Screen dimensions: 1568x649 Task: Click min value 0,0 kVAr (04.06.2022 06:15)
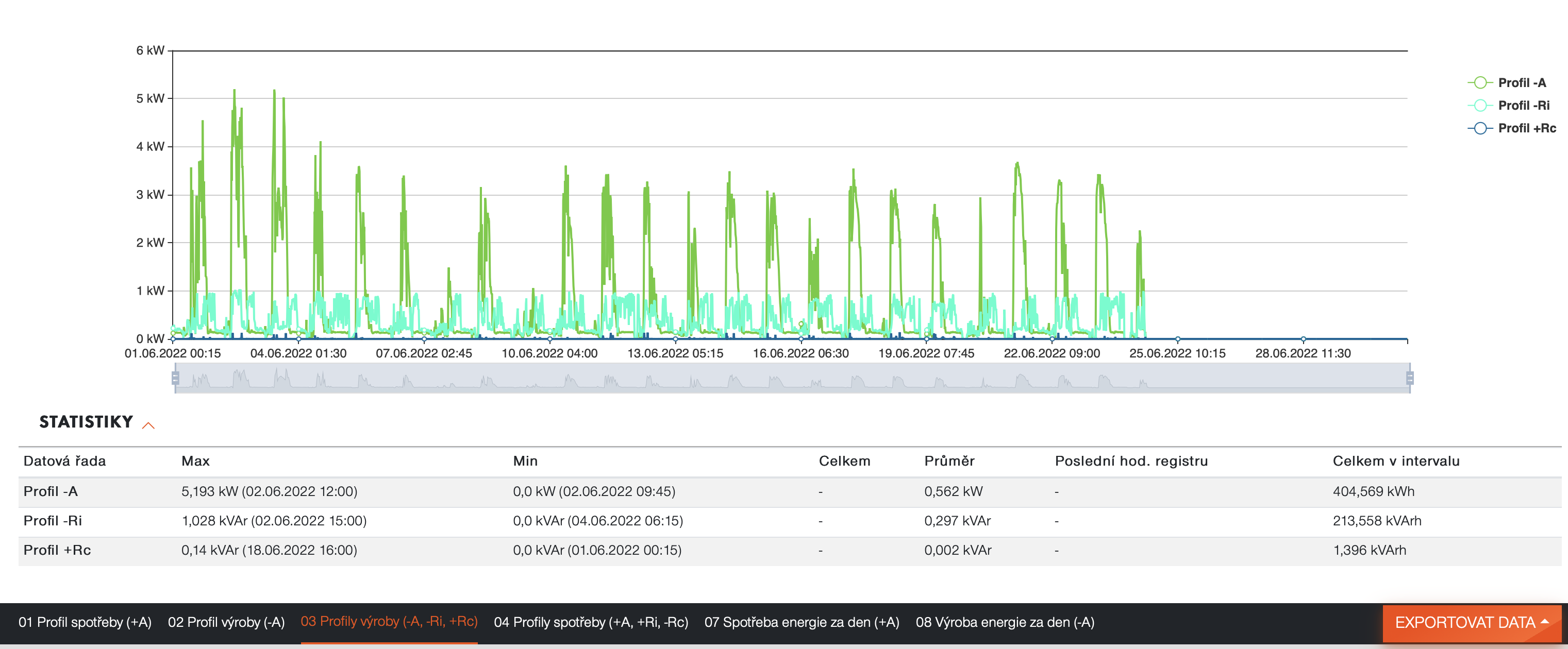tap(598, 521)
